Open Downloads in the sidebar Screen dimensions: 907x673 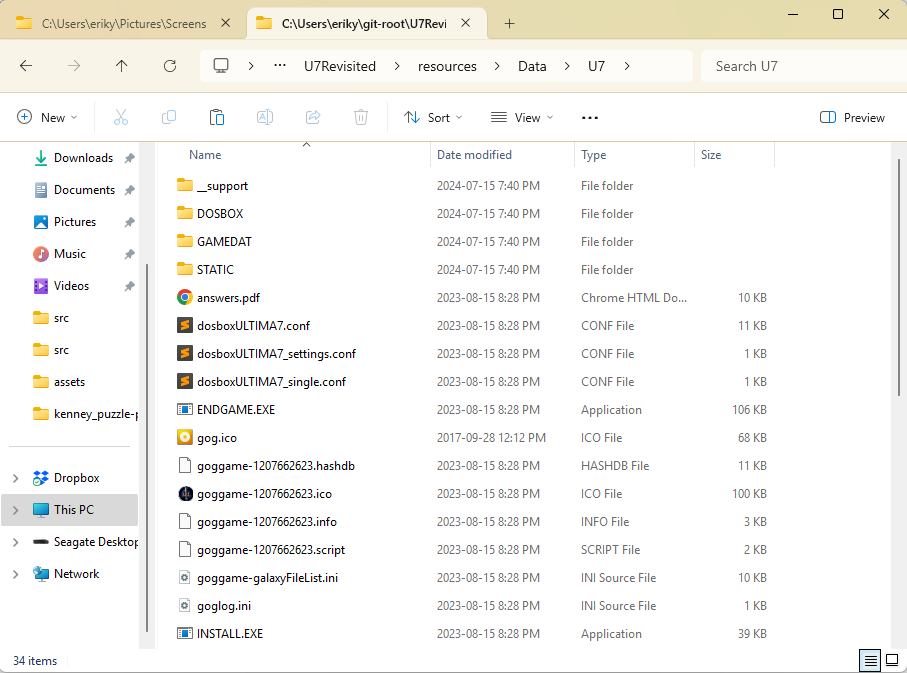click(83, 158)
